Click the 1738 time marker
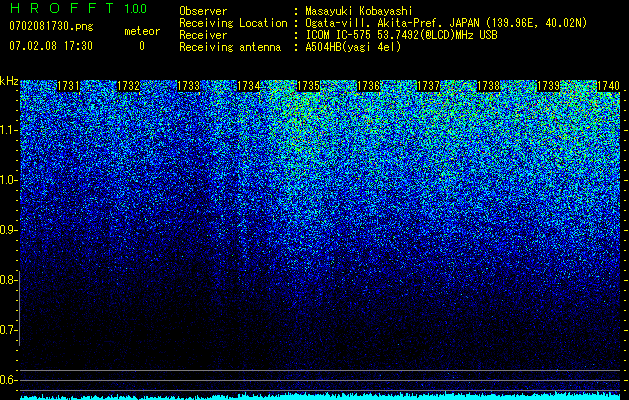629x400 pixels. pyautogui.click(x=489, y=86)
